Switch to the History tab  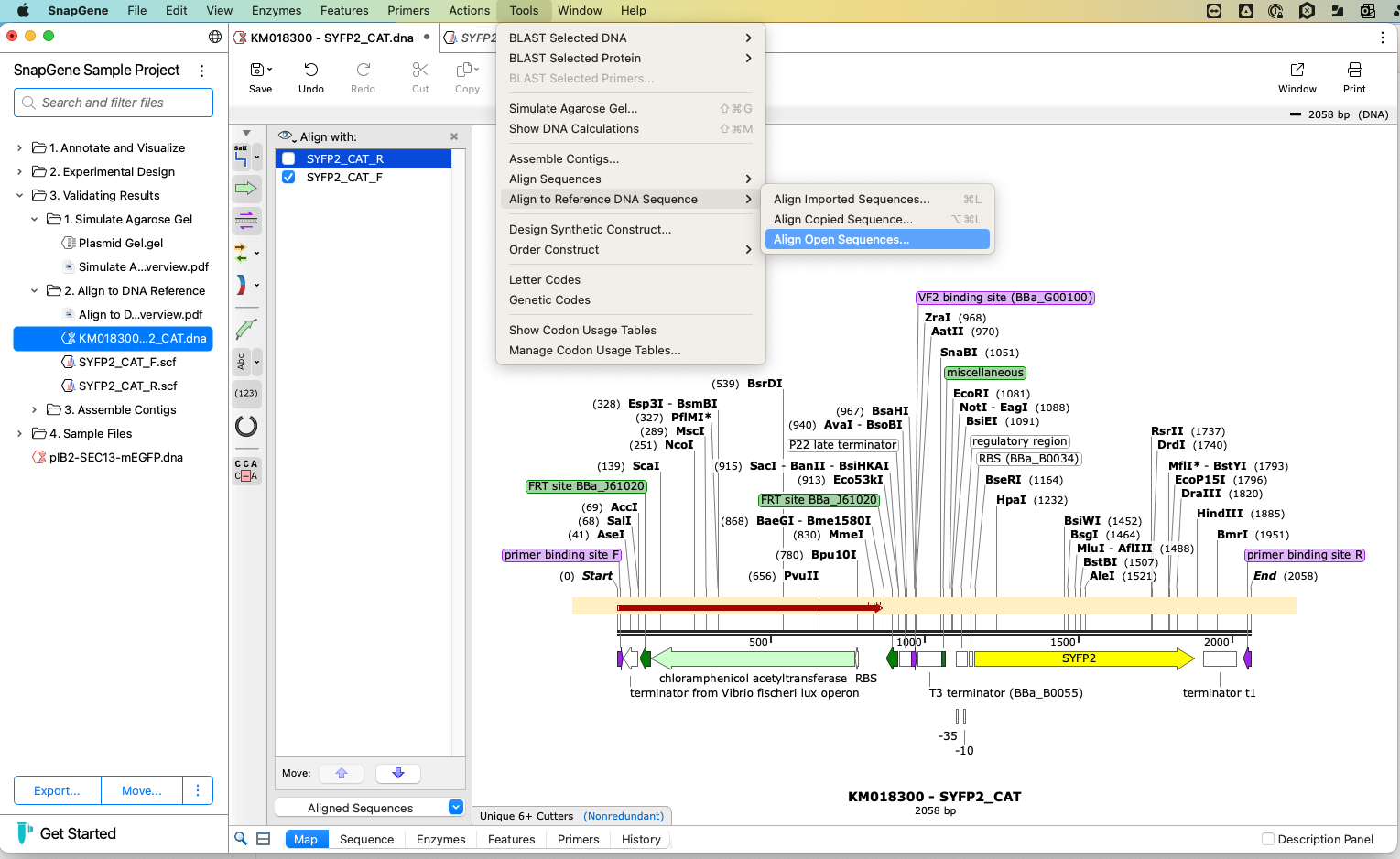point(641,839)
